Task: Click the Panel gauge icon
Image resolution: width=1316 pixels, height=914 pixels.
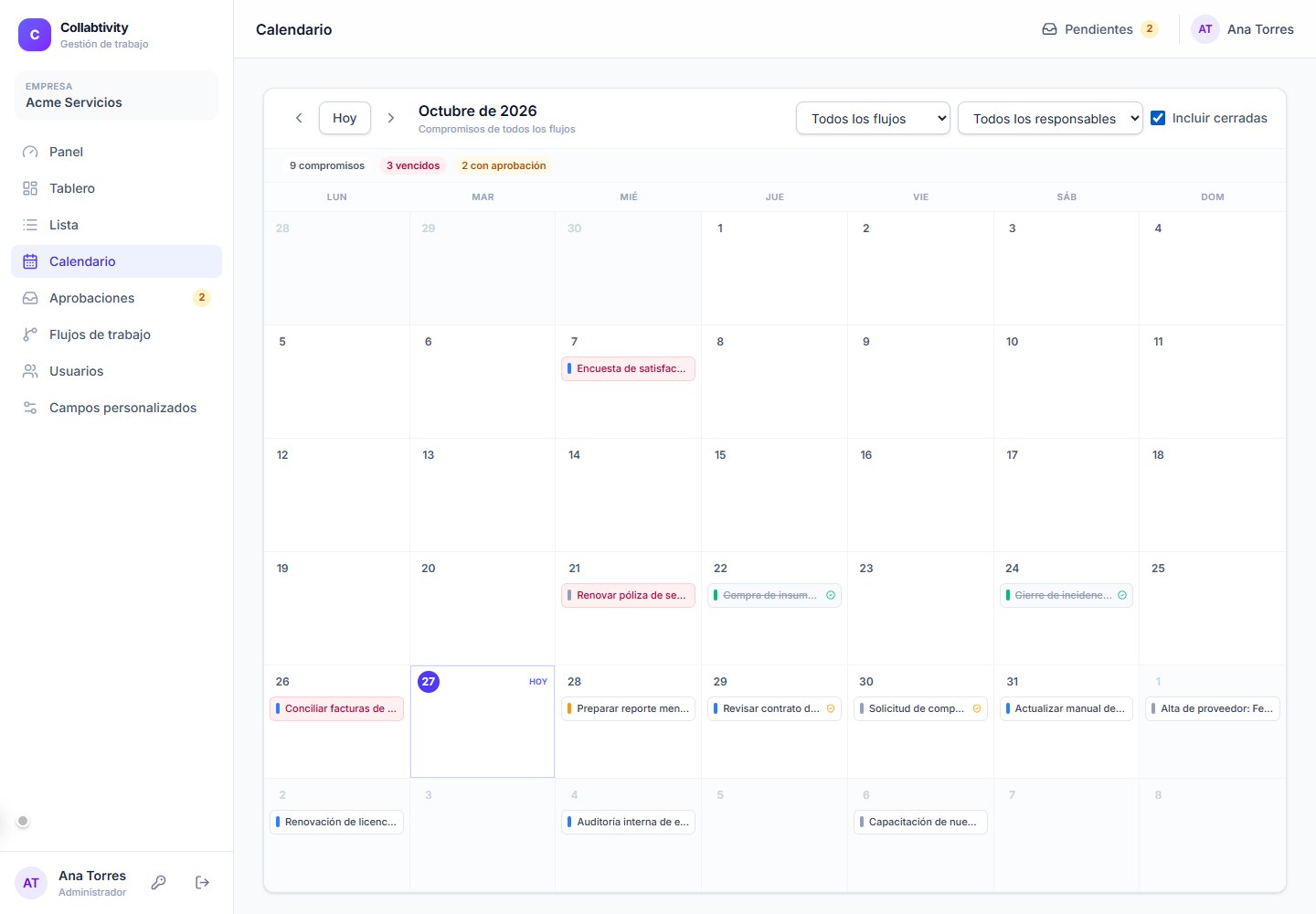Action: point(30,152)
